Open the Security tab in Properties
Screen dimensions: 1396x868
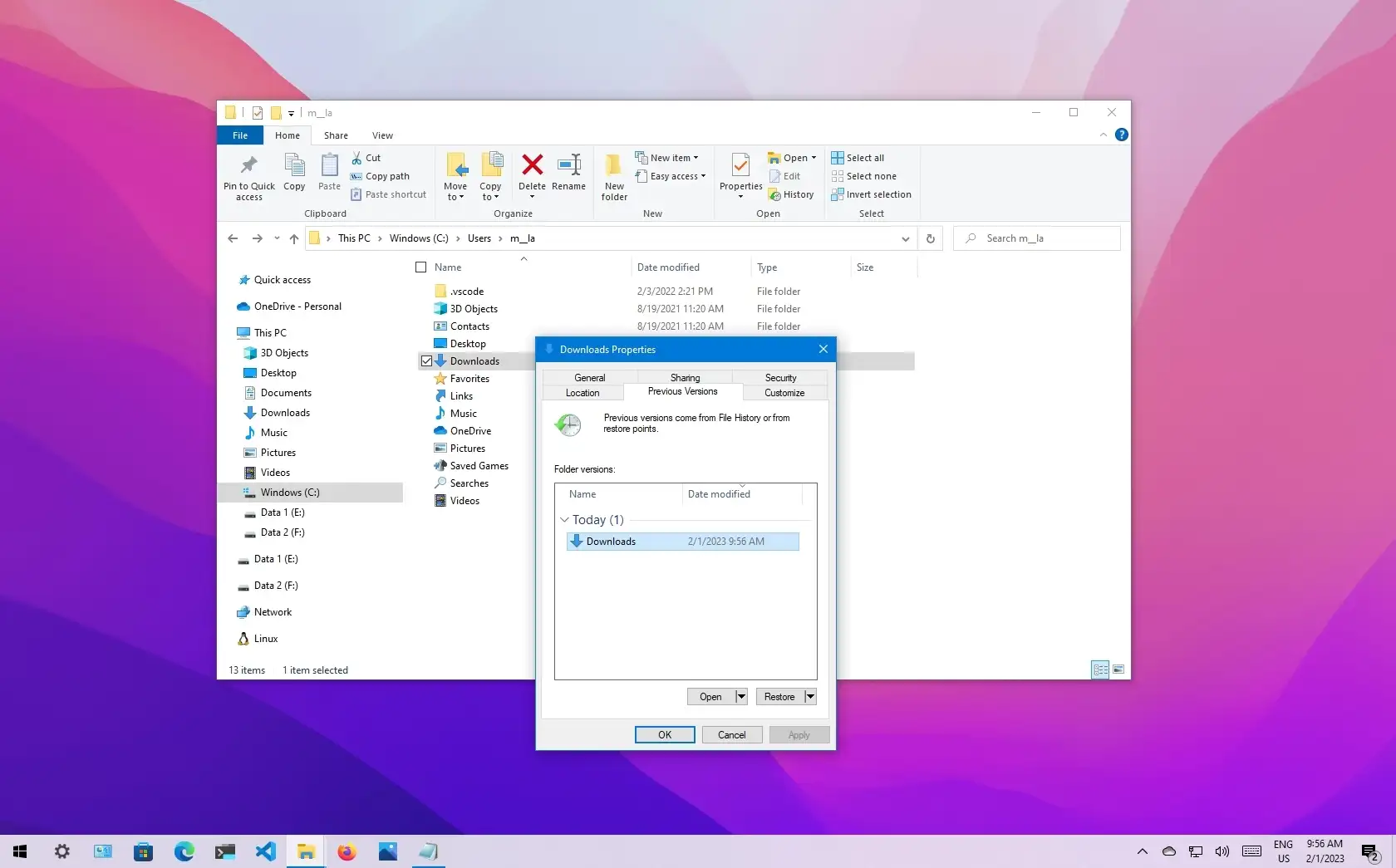pos(780,378)
